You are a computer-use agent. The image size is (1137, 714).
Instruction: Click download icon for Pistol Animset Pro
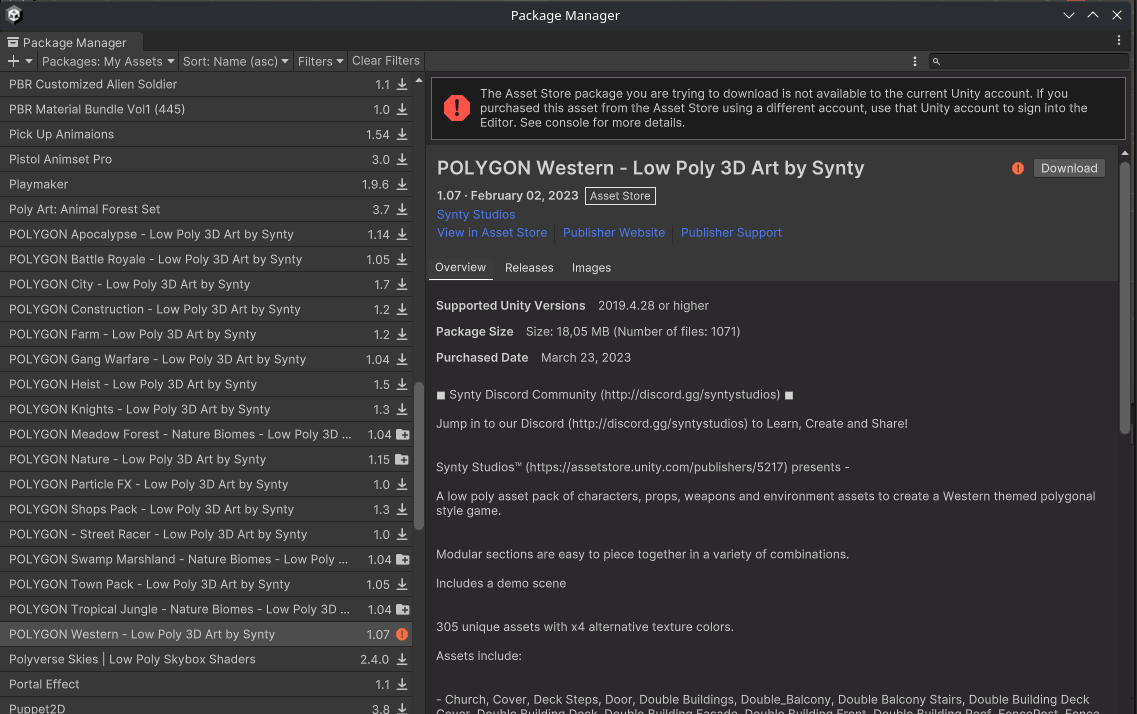(402, 160)
